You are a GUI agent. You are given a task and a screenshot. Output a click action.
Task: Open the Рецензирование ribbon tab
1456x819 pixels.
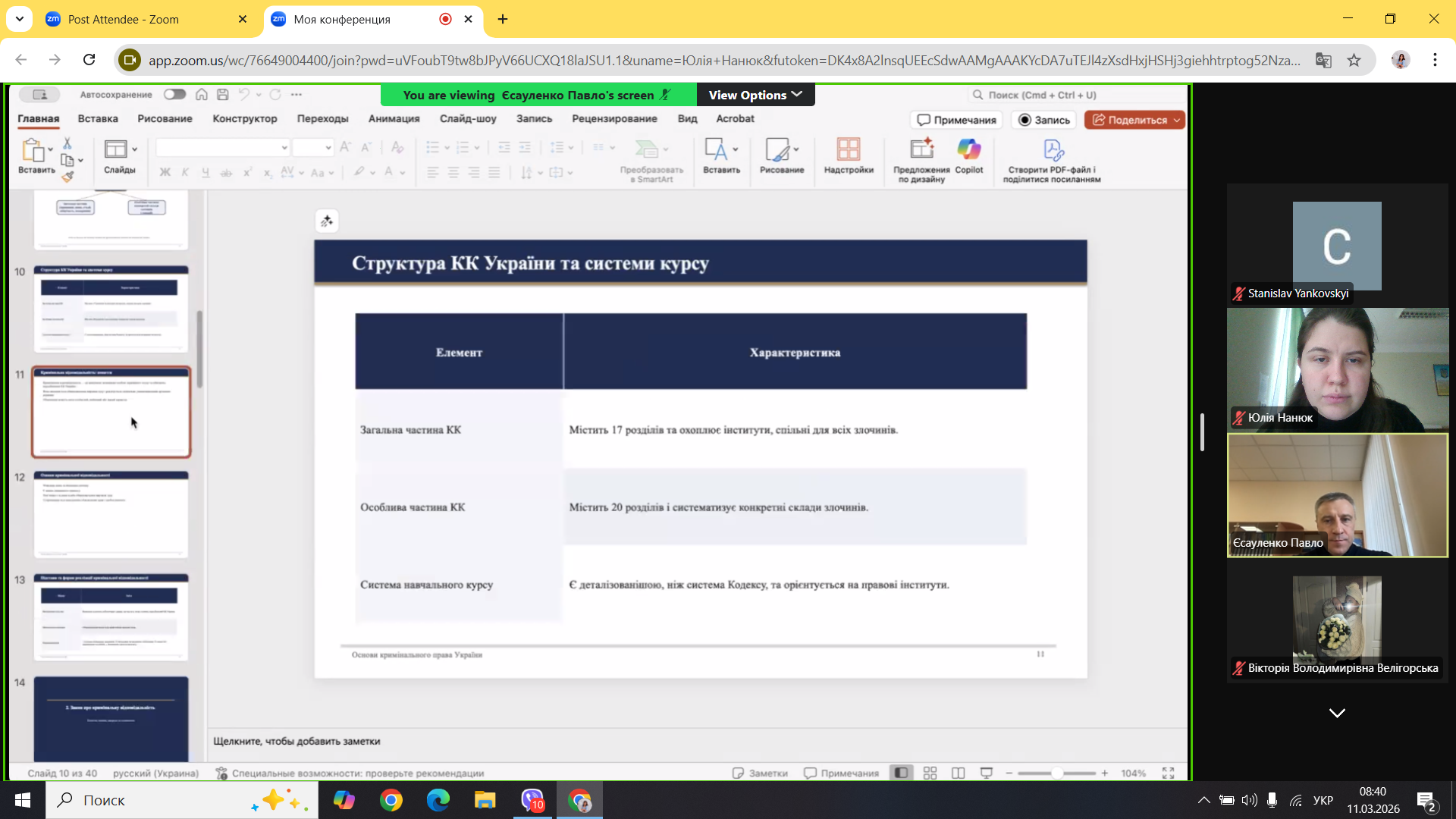click(614, 119)
